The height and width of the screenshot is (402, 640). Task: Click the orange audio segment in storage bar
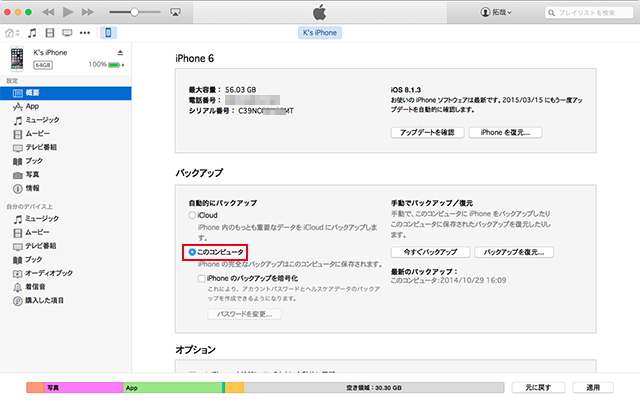point(36,388)
